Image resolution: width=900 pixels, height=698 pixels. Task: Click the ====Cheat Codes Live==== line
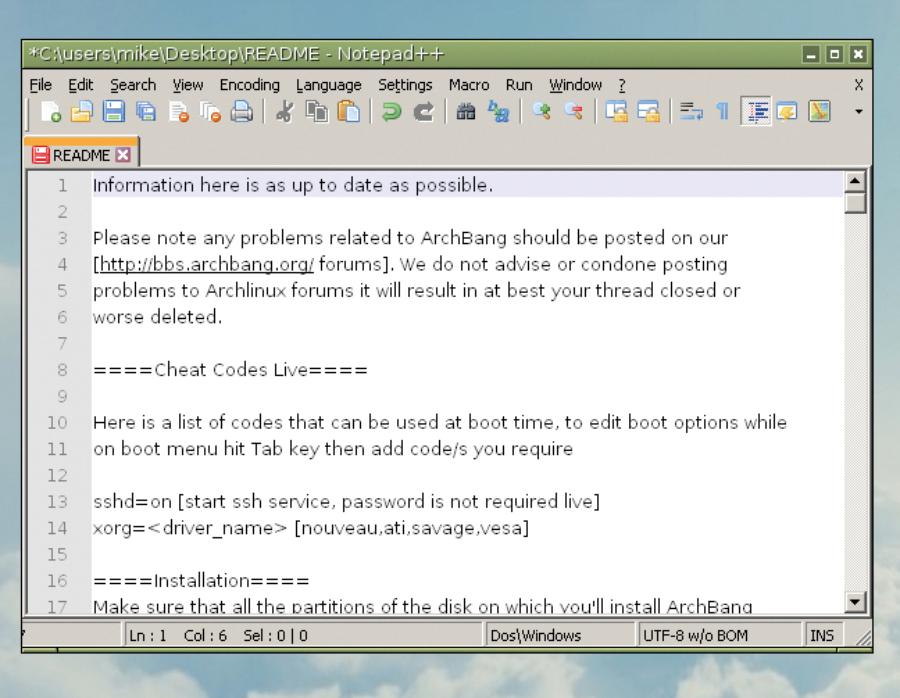230,370
